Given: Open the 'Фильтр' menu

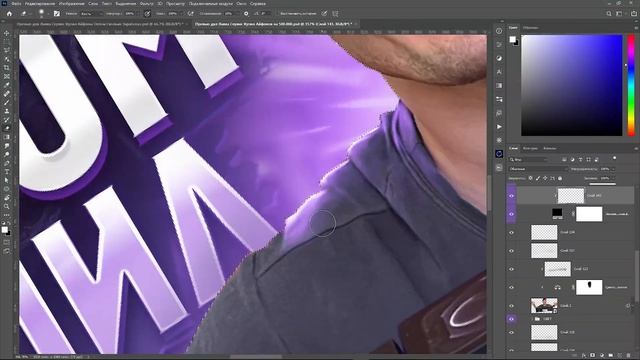Looking at the screenshot, I should (x=147, y=4).
